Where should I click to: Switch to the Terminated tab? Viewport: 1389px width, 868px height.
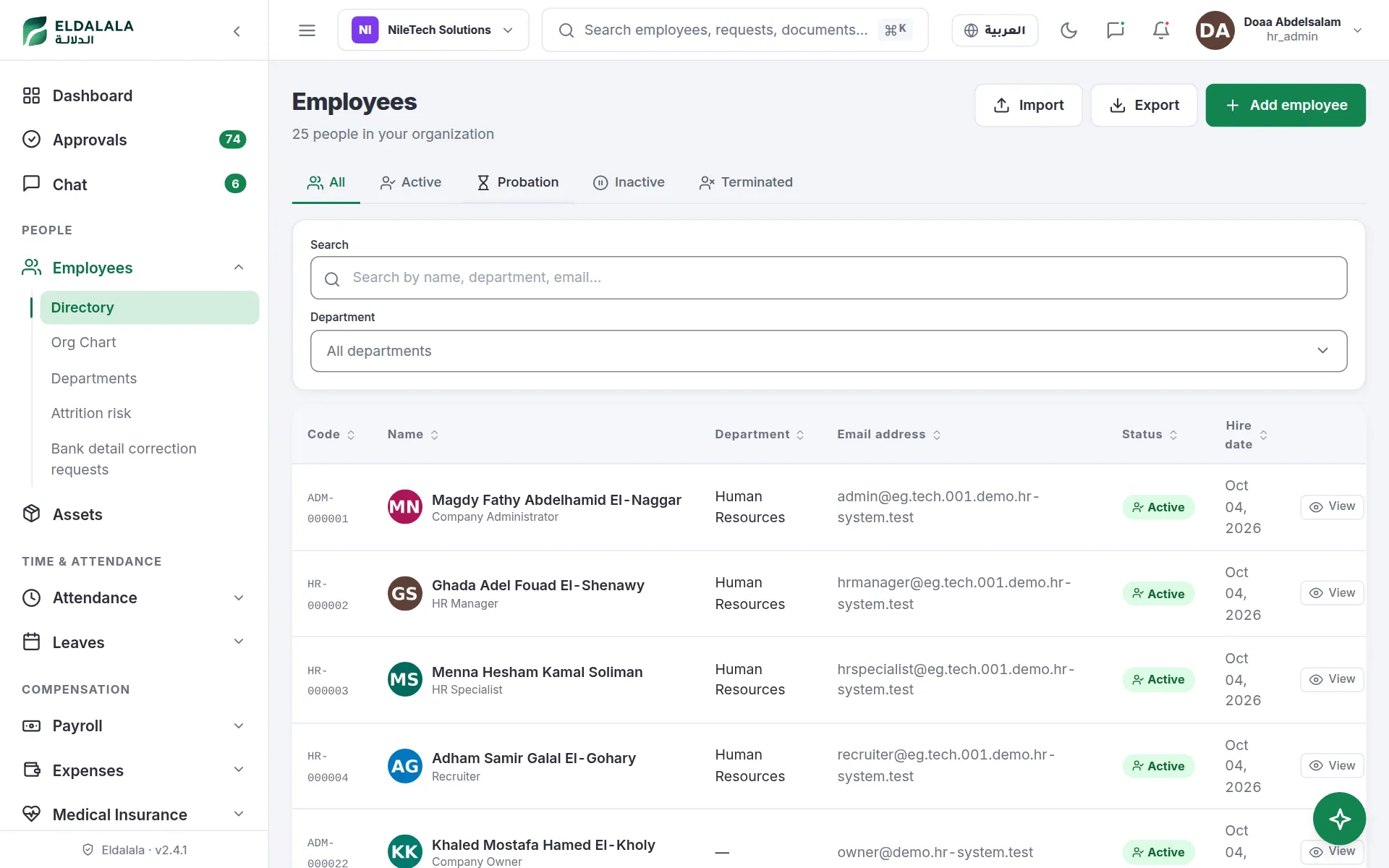coord(746,182)
